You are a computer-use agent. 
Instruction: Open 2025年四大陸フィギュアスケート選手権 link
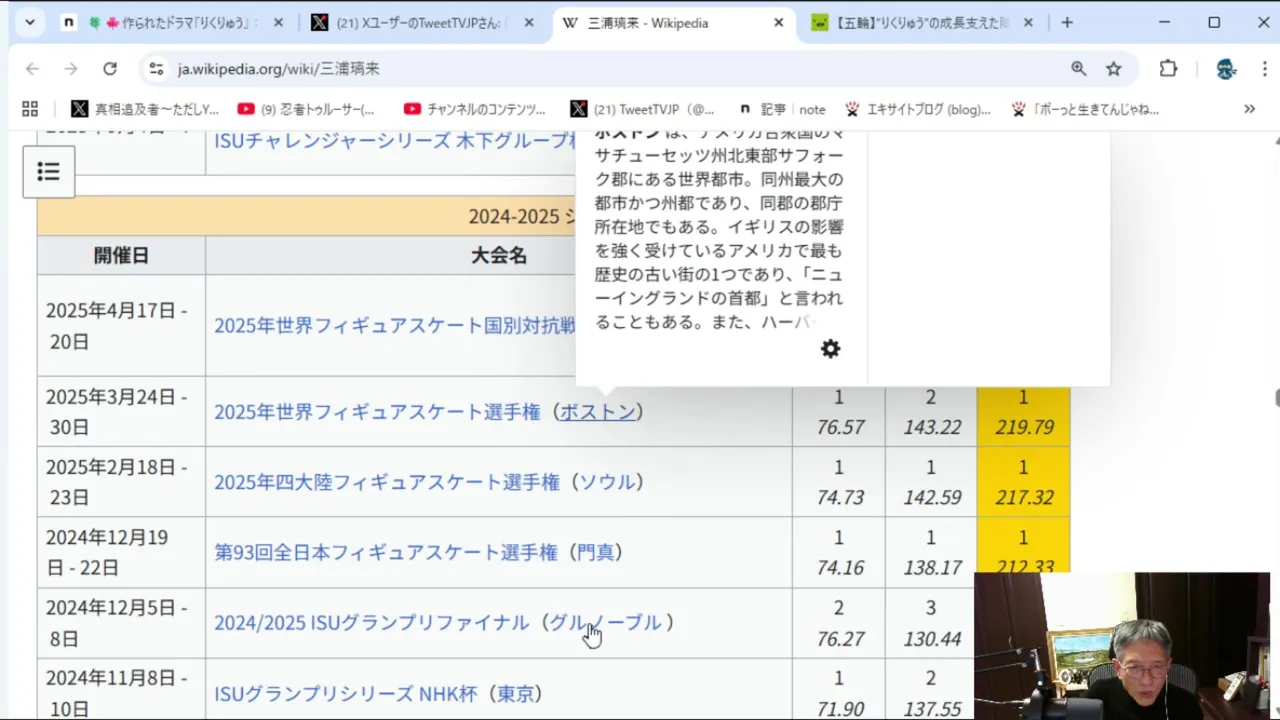click(387, 481)
